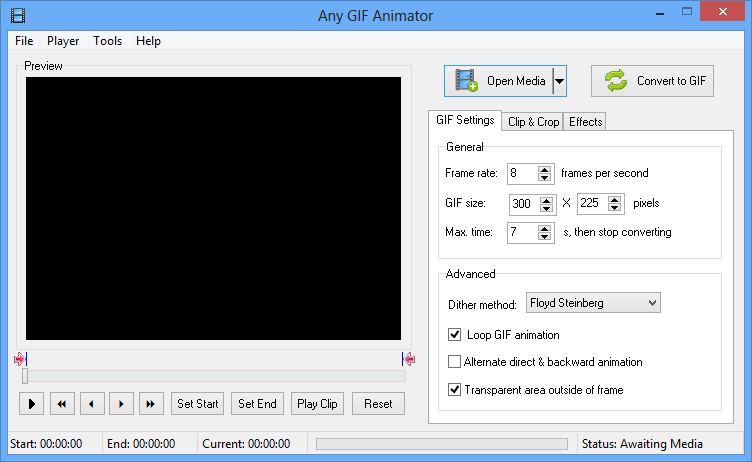The image size is (752, 462).
Task: Step forward one frame with right arrow
Action: pyautogui.click(x=121, y=403)
